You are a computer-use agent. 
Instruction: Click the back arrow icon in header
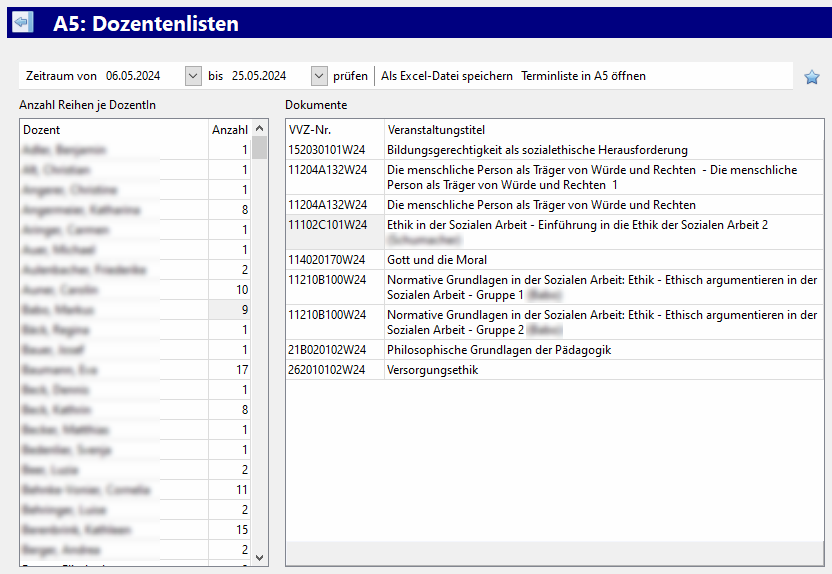tap(22, 22)
